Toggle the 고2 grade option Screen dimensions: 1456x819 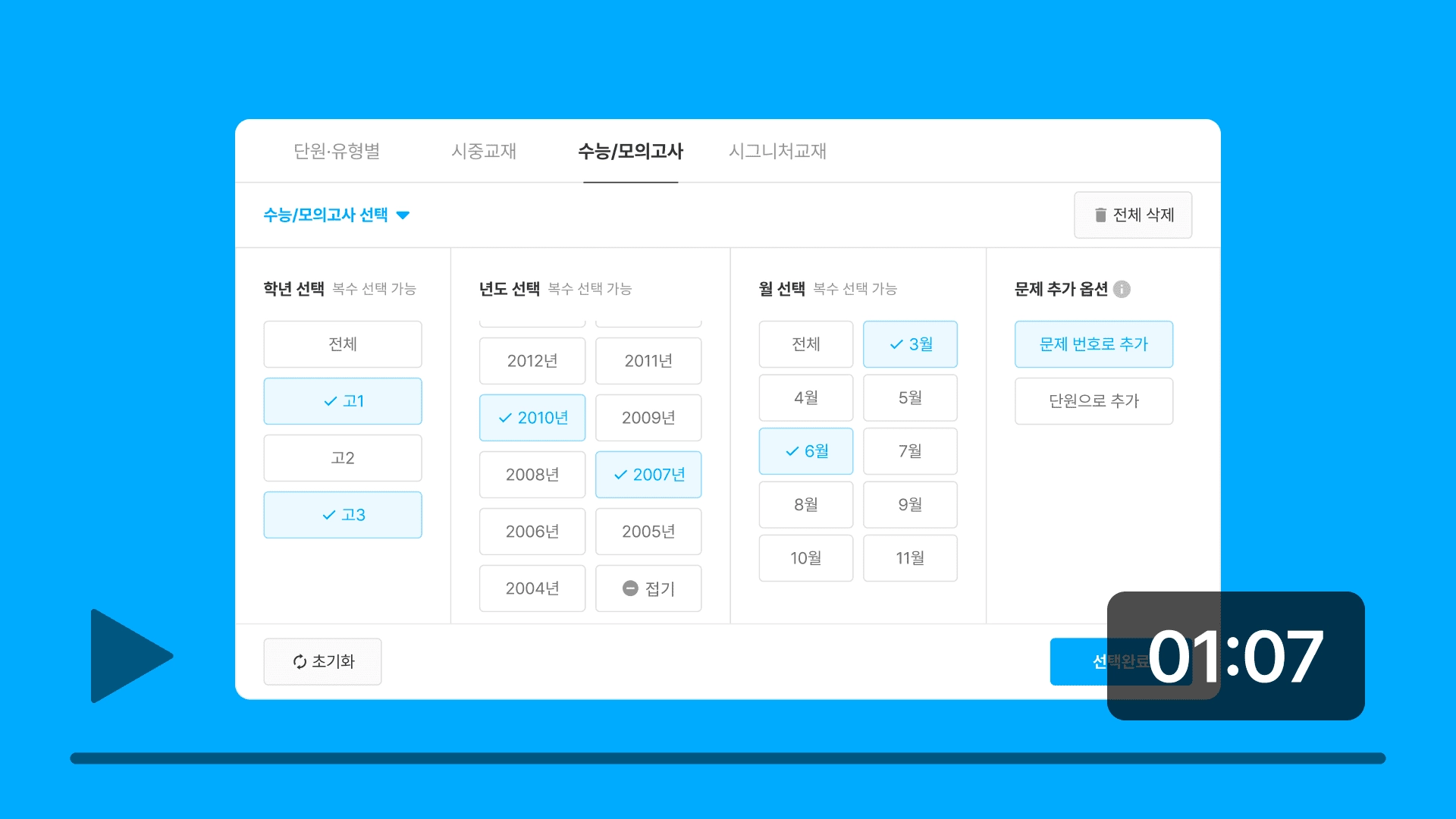tap(343, 458)
